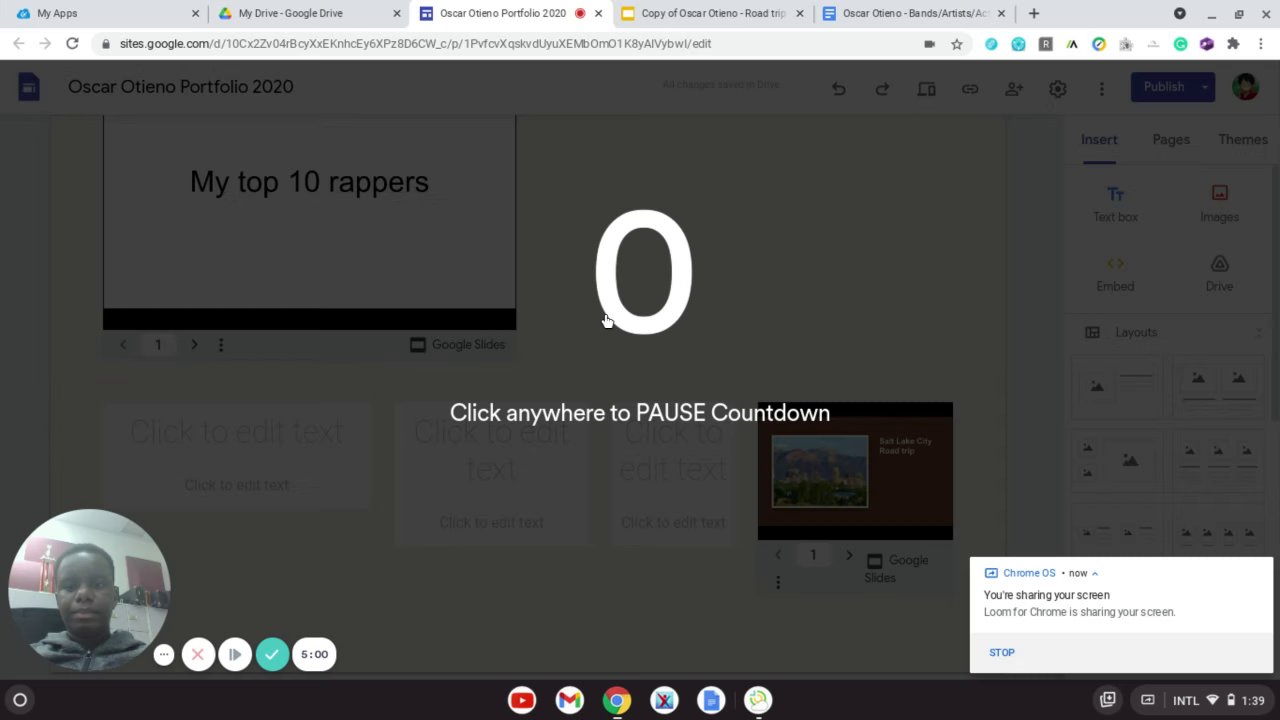Open Sites more options menu
1280x720 pixels.
[1101, 89]
